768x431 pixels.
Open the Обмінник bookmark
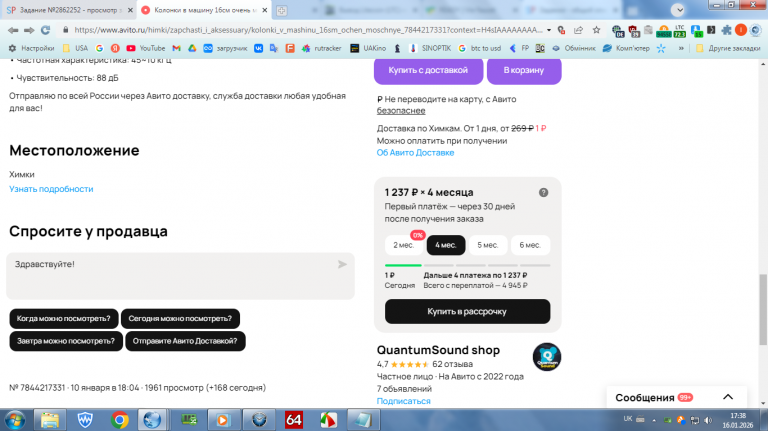coord(574,48)
